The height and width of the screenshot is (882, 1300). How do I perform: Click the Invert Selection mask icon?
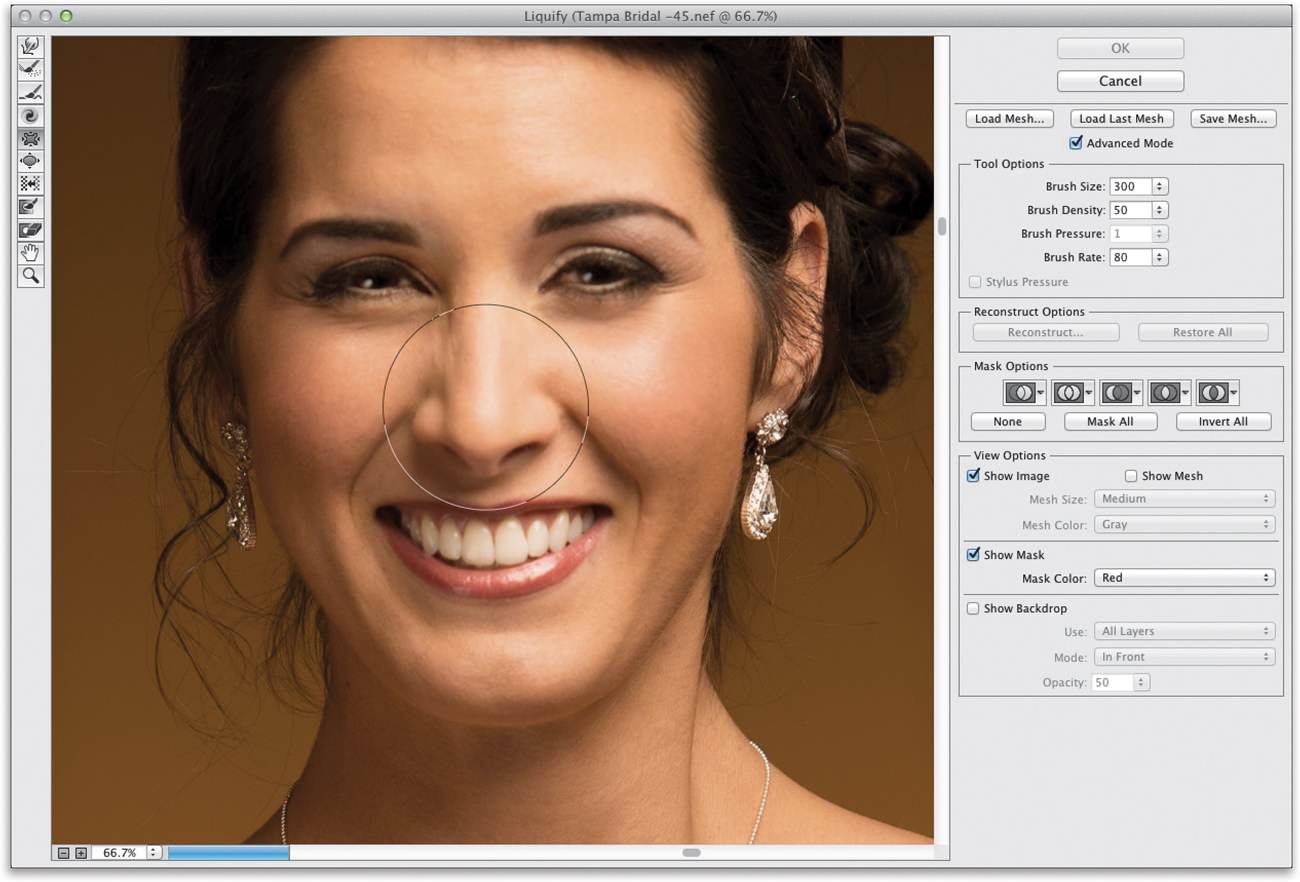tap(1217, 392)
